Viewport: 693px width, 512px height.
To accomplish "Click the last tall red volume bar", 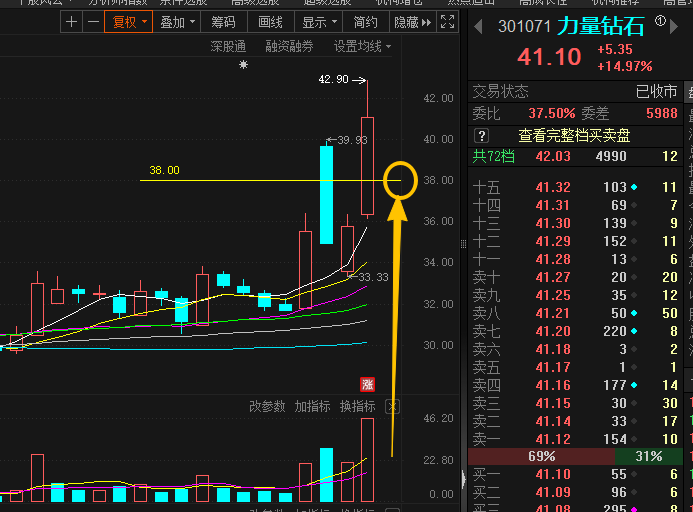I will point(367,460).
